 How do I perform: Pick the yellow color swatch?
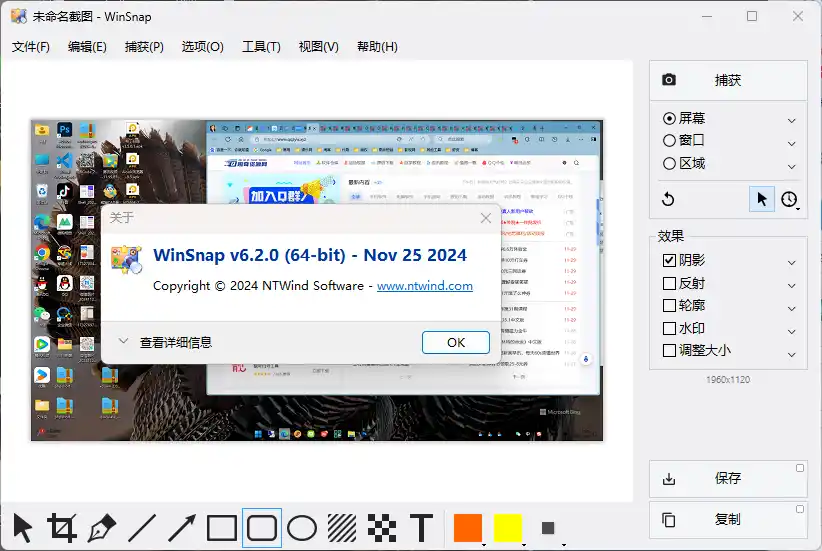click(x=508, y=528)
